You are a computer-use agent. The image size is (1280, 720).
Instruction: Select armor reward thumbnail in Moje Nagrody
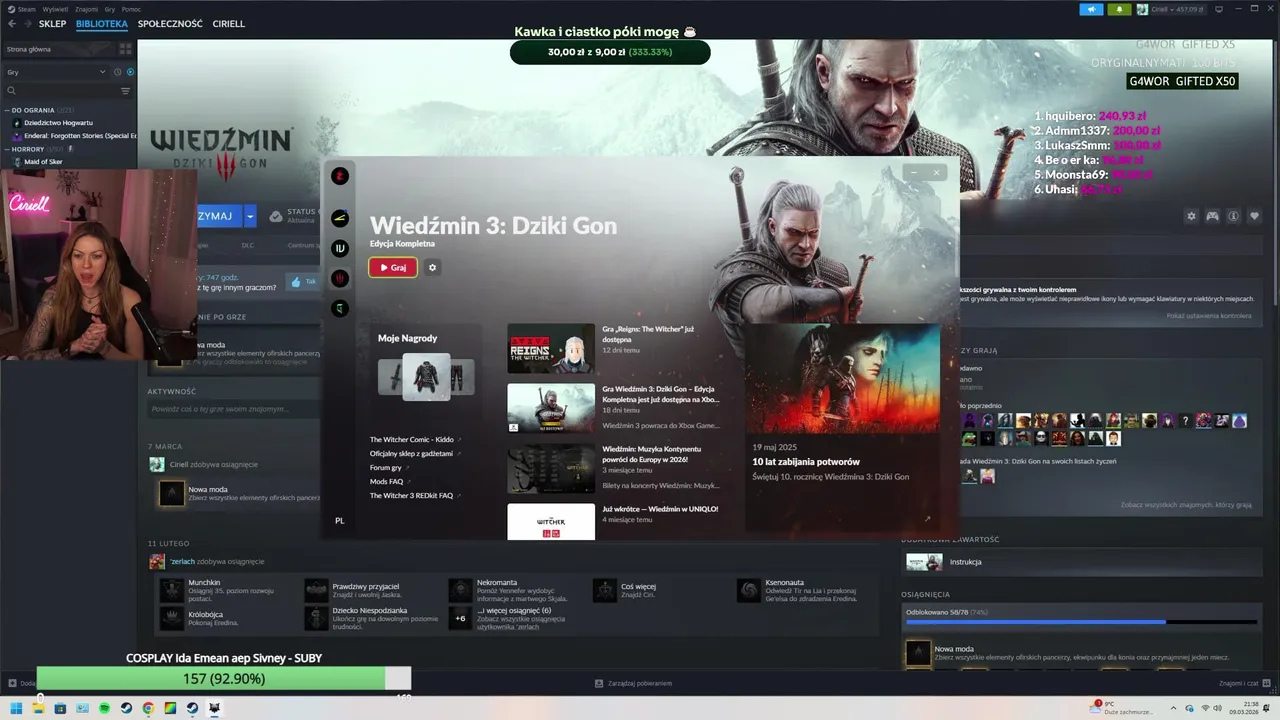[426, 377]
